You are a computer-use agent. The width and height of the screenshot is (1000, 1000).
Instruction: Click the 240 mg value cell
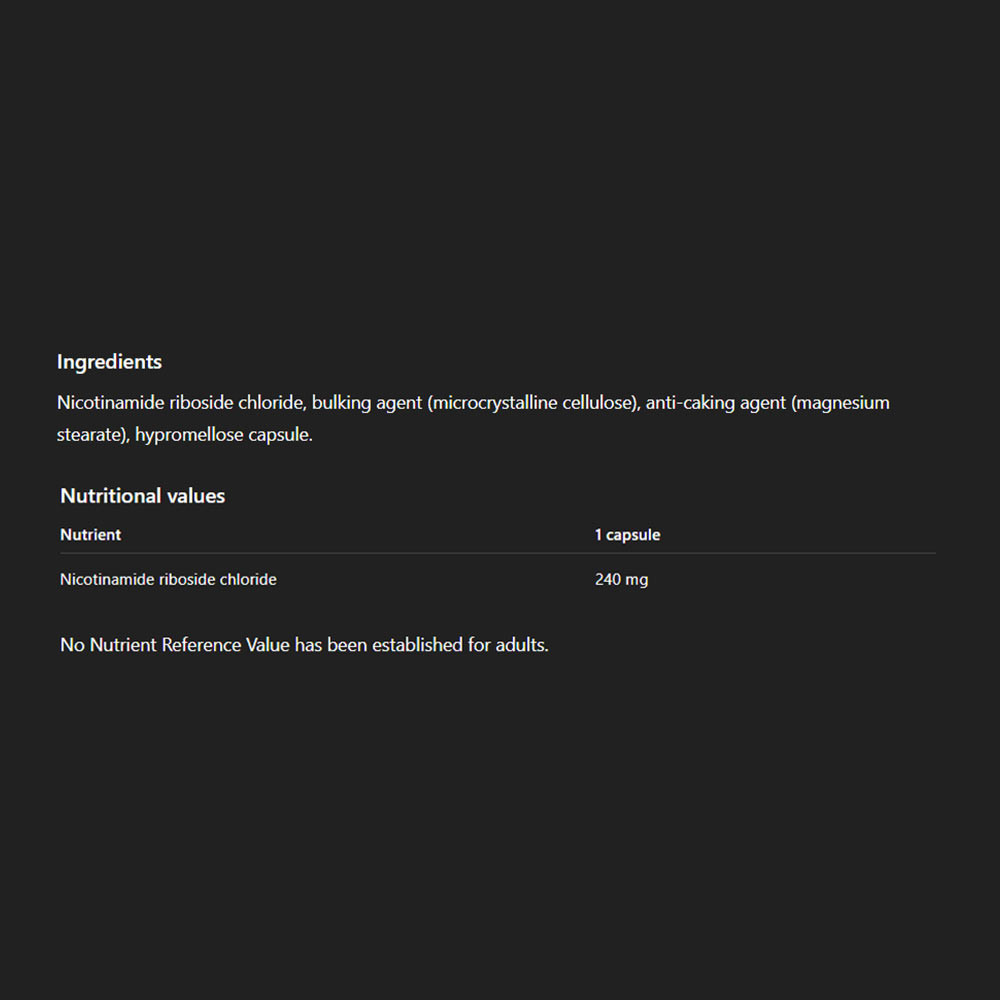coord(621,579)
